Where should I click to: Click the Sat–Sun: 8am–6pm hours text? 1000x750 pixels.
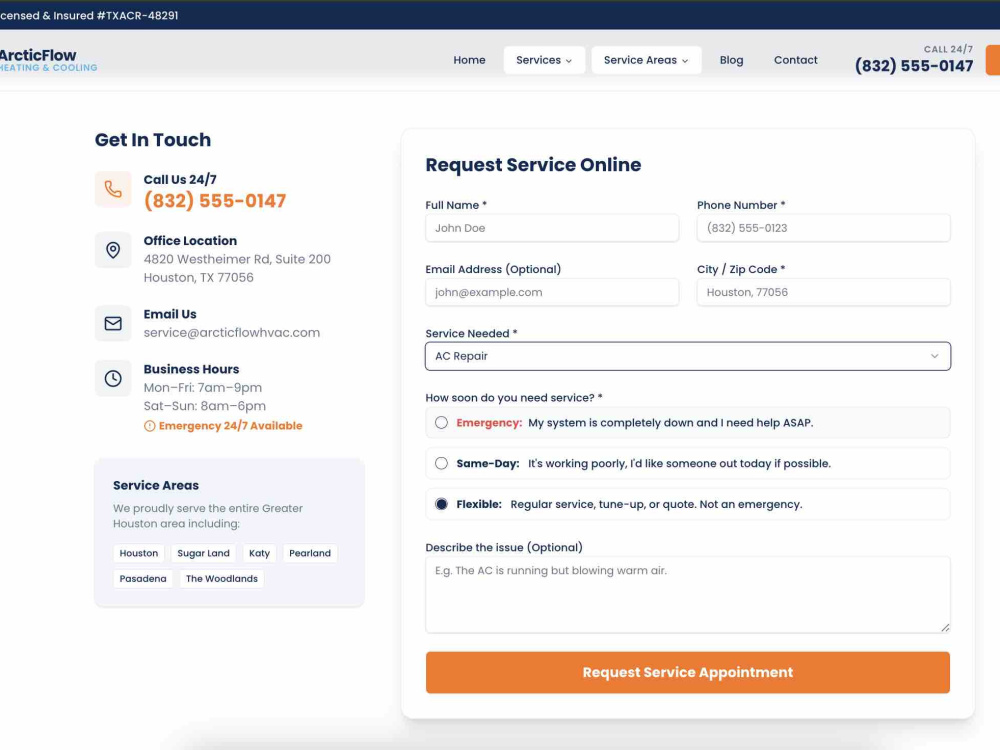[x=205, y=406]
